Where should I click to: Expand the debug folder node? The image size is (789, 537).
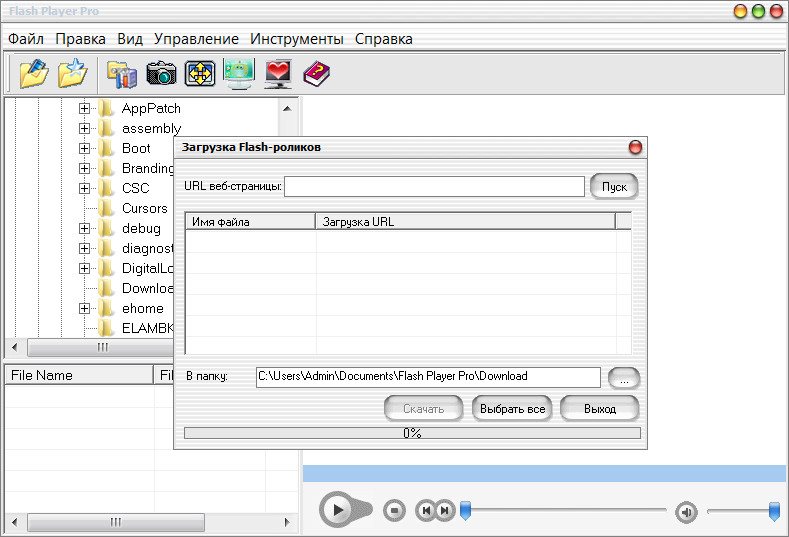coord(84,228)
